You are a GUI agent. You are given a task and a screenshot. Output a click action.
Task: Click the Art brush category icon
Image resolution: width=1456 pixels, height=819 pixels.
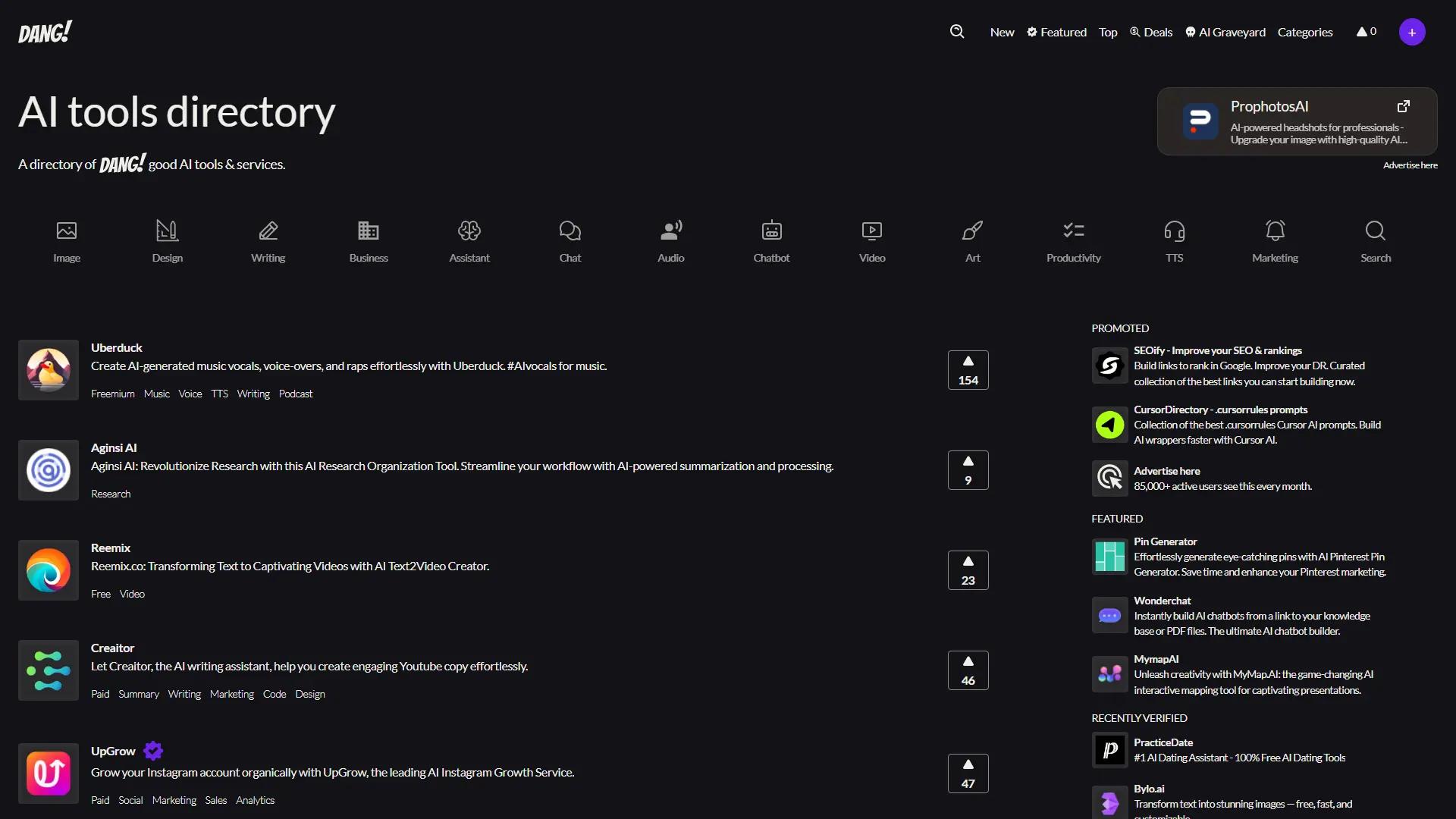(973, 231)
